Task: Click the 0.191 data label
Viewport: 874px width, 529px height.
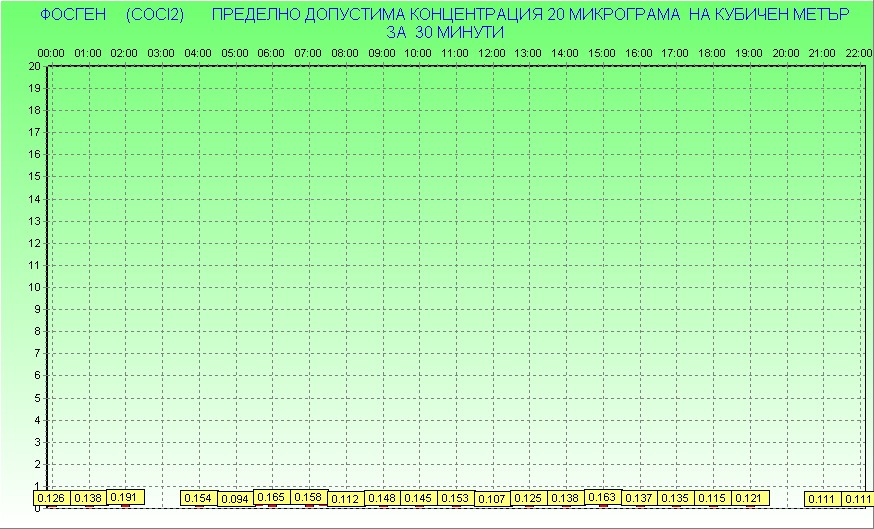Action: [125, 496]
